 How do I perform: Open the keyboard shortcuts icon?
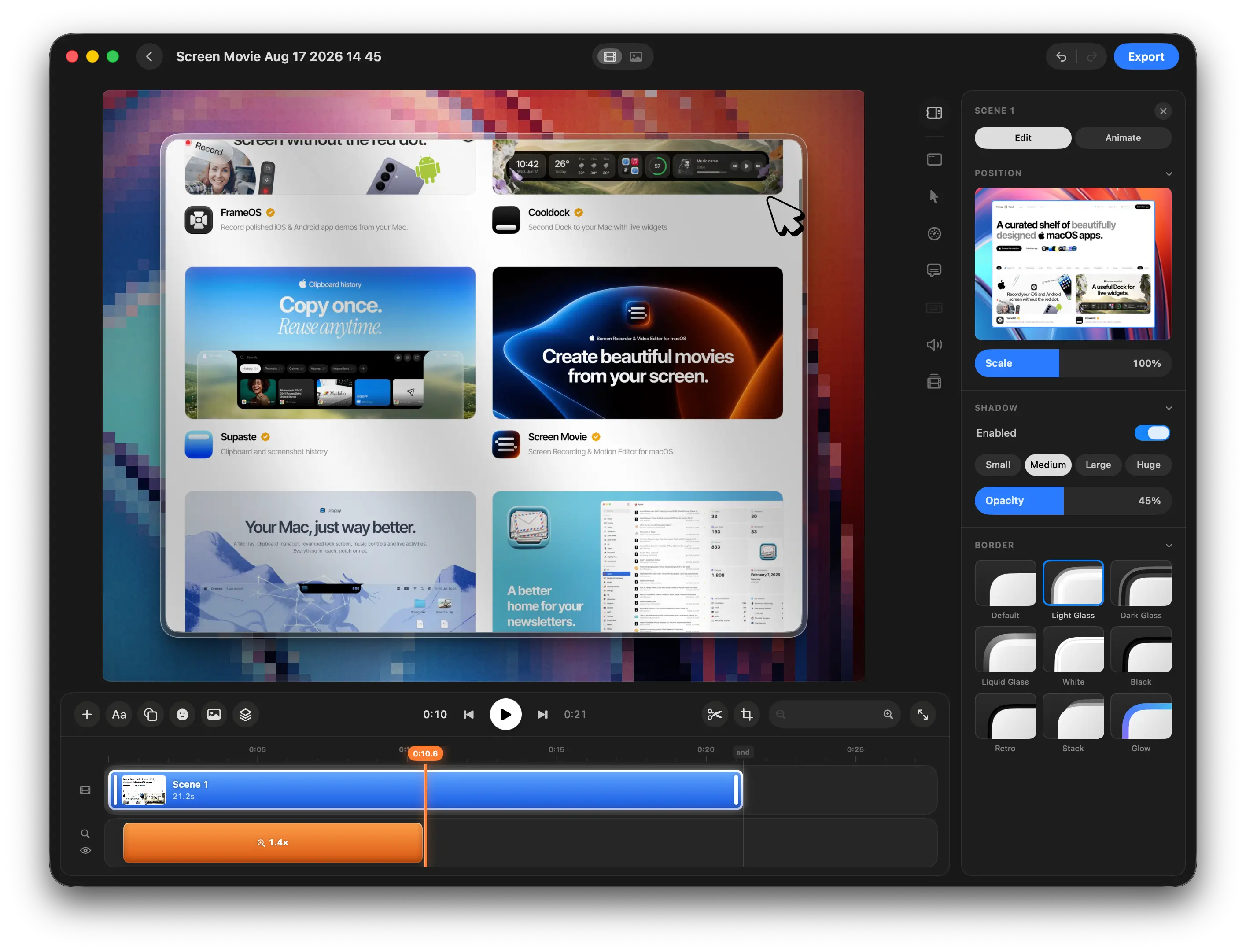[x=934, y=308]
